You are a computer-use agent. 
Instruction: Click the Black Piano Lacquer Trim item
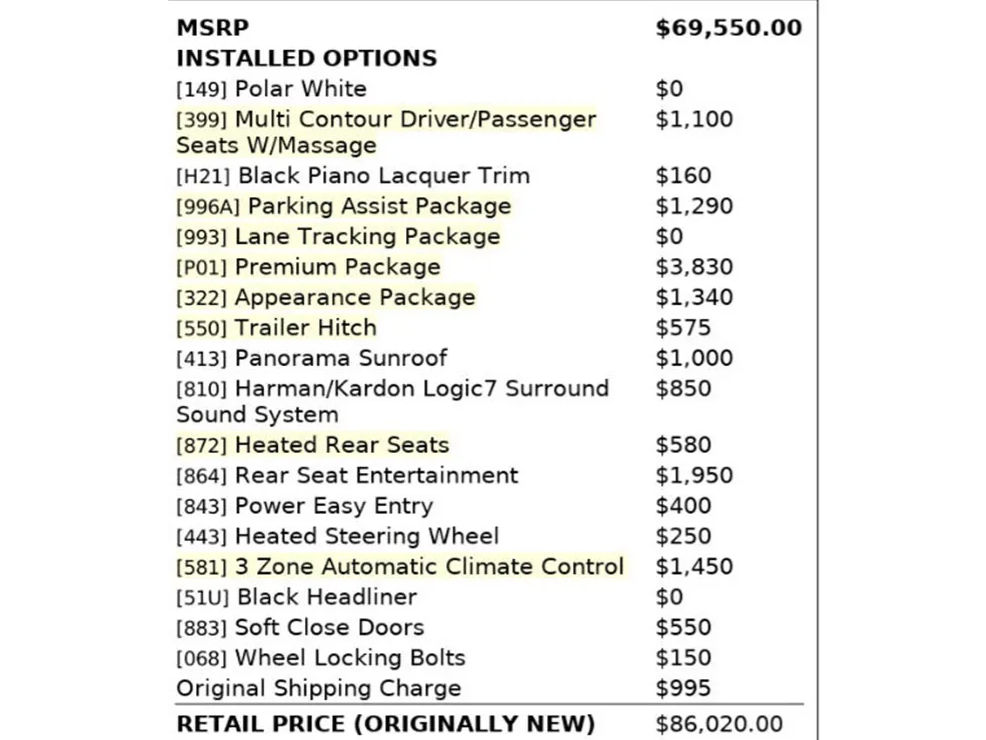[x=353, y=175]
